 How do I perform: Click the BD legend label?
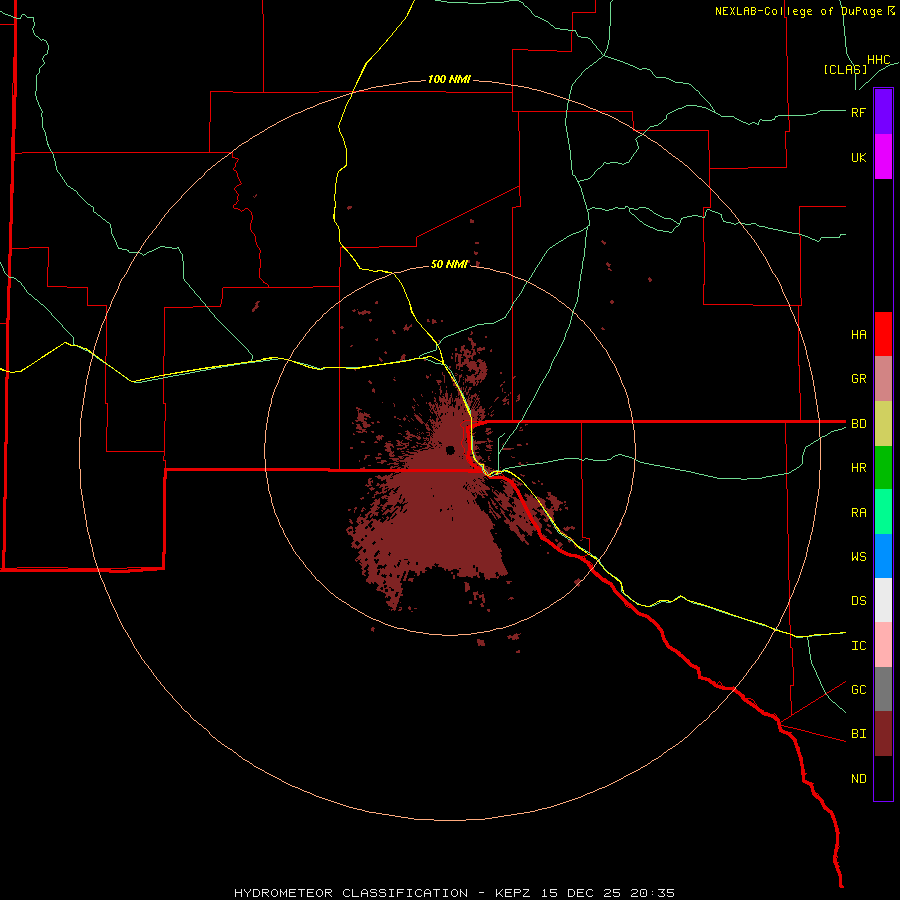(858, 424)
